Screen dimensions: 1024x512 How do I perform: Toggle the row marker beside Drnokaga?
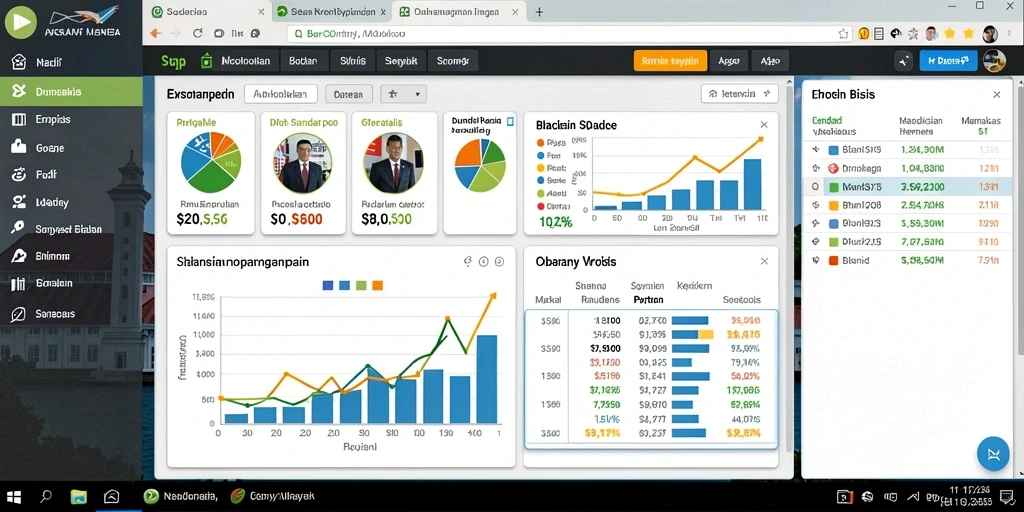pyautogui.click(x=816, y=168)
